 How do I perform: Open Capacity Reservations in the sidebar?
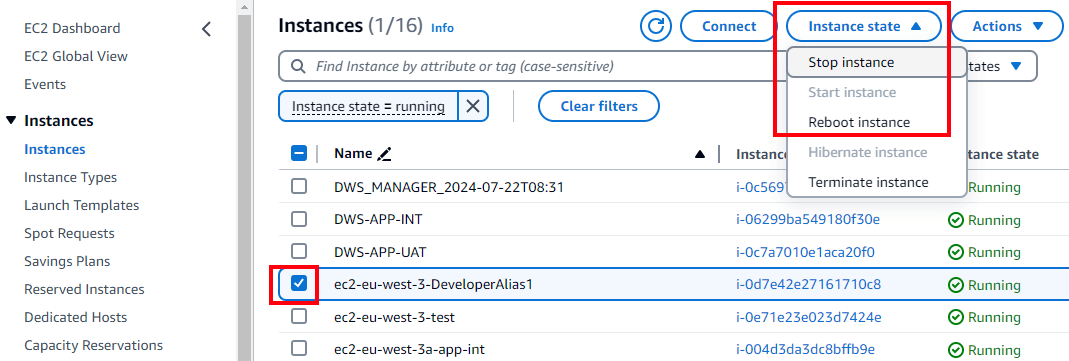pos(93,345)
